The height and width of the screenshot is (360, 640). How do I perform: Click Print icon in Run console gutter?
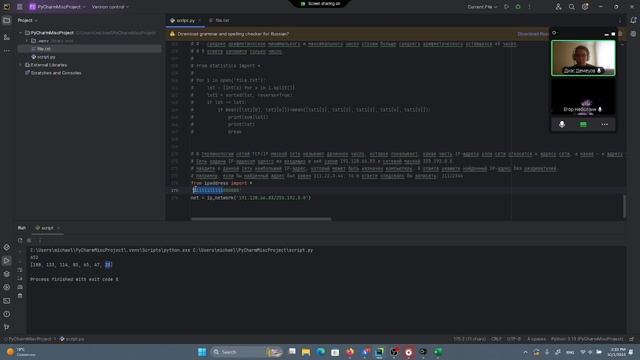20,287
